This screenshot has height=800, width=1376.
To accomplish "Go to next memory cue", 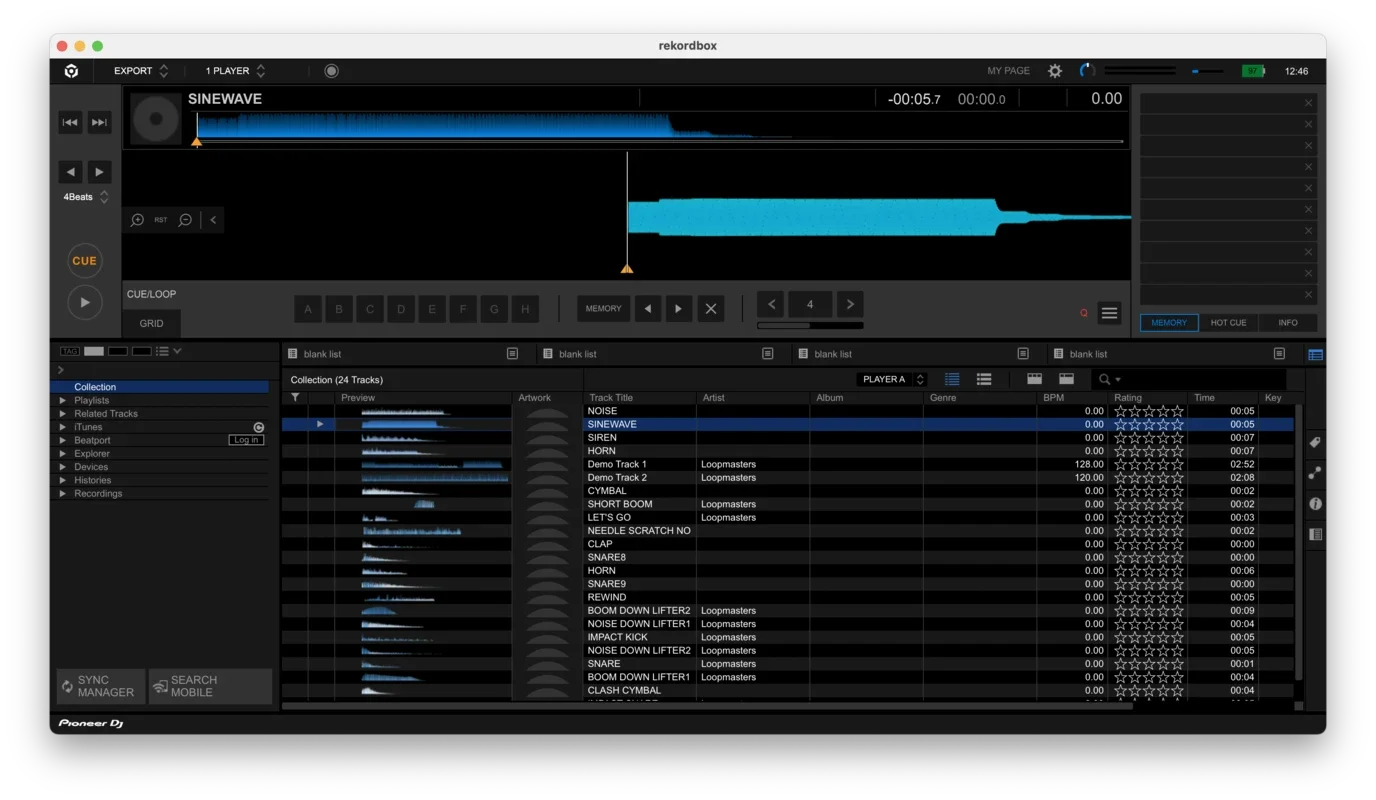I will pyautogui.click(x=678, y=309).
